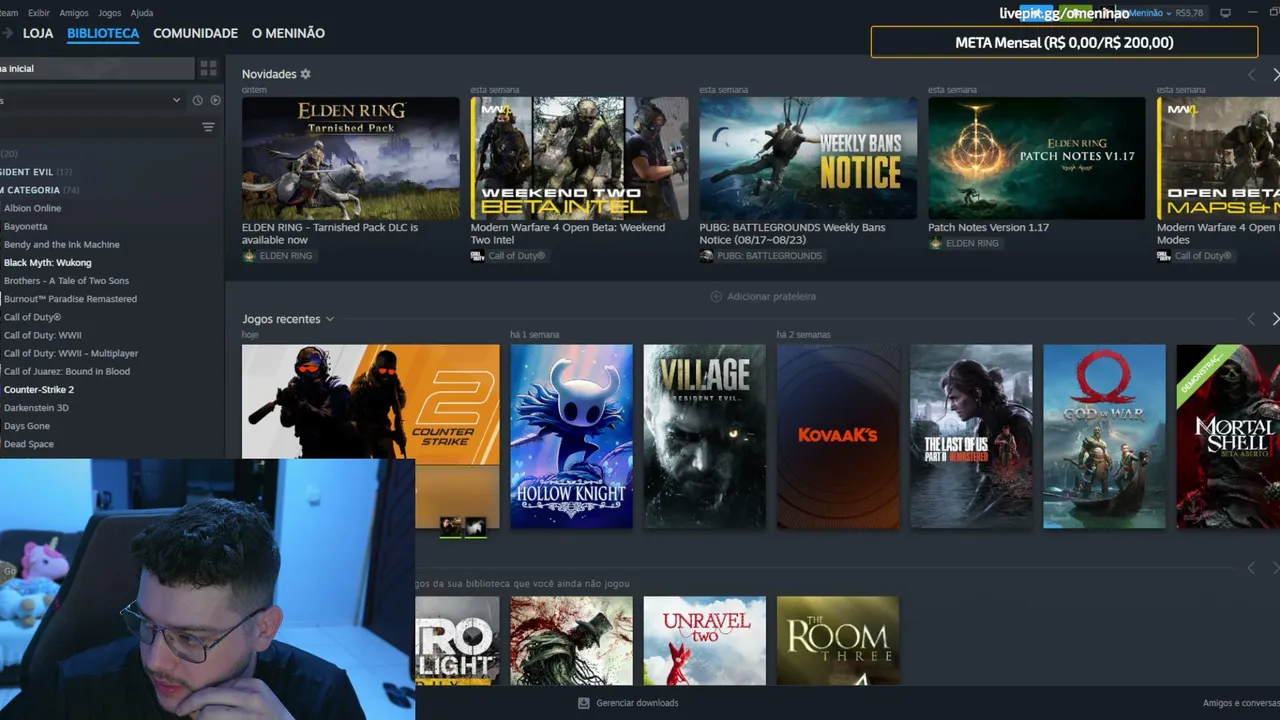
Task: Open the Jogos menu
Action: (x=110, y=13)
